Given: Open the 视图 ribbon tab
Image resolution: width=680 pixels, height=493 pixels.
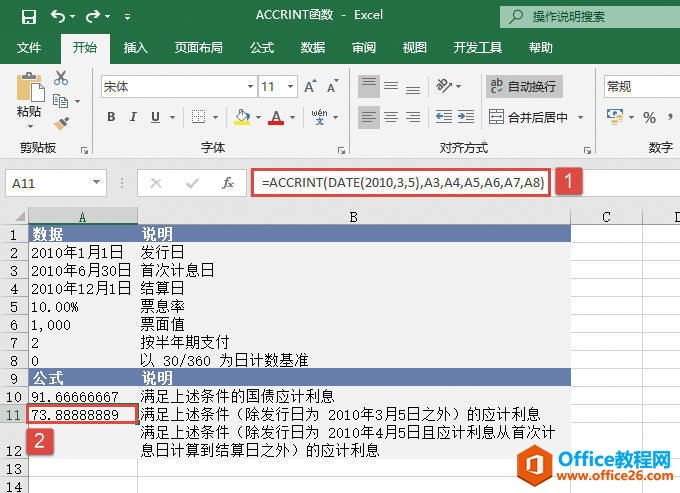Looking at the screenshot, I should (x=415, y=47).
